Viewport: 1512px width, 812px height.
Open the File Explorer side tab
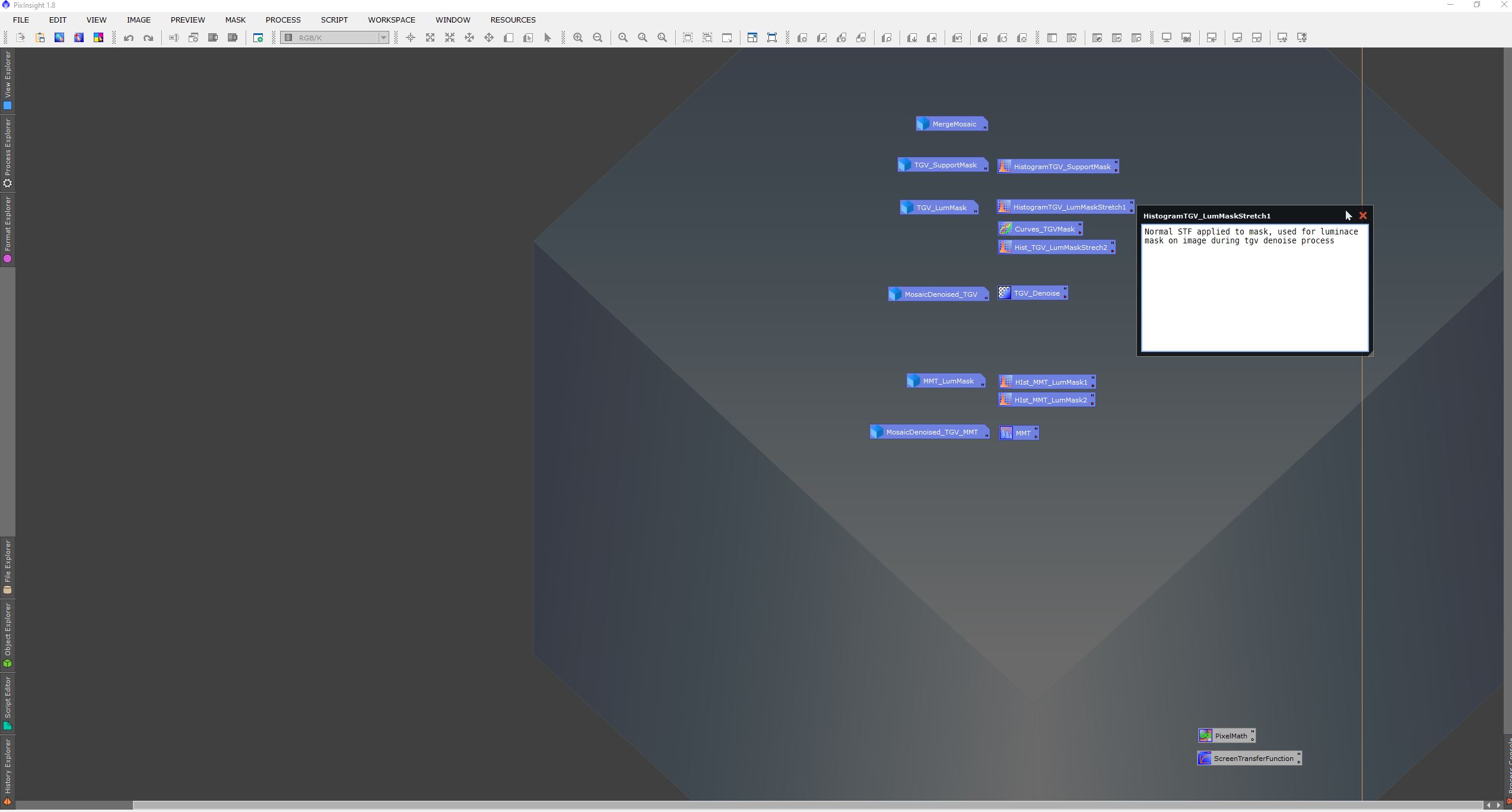pyautogui.click(x=8, y=566)
